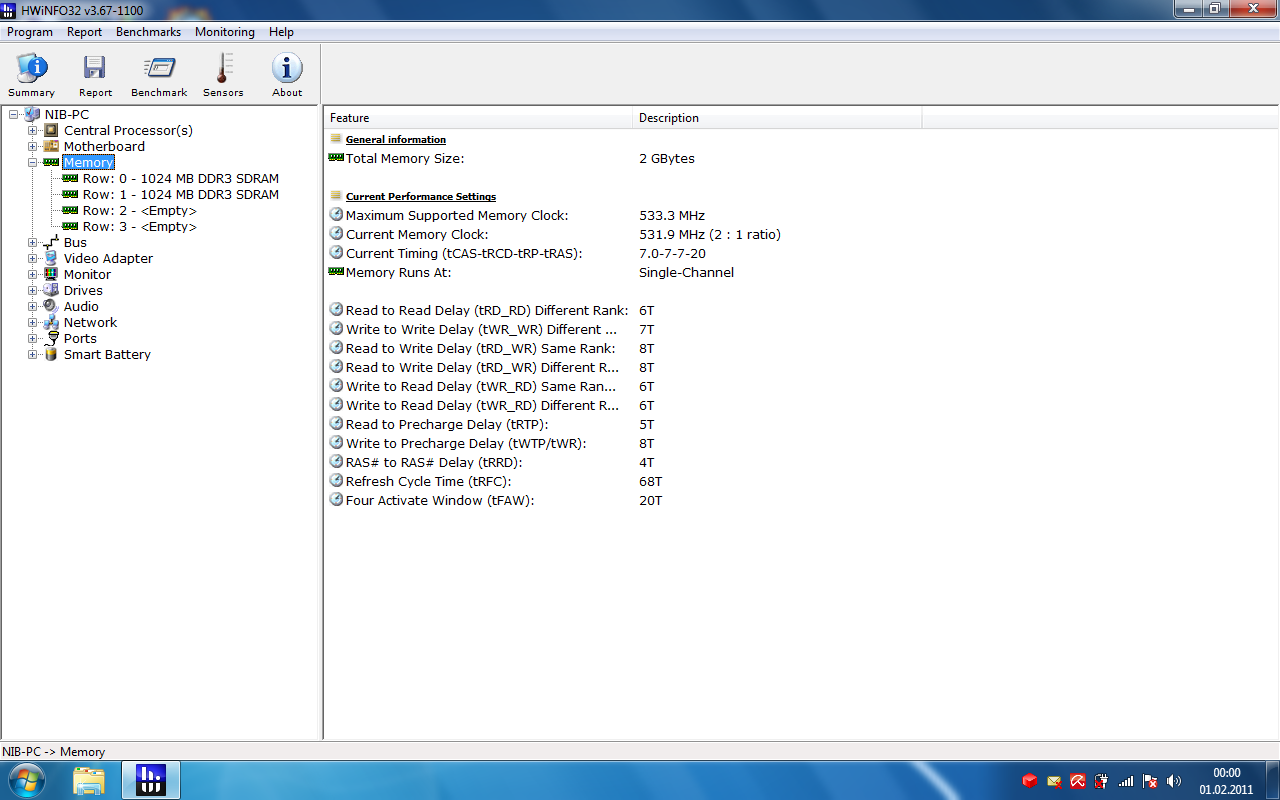This screenshot has height=800, width=1280.
Task: Select Row: 1 - 1024 MB DDR3 SDRAM
Action: (x=181, y=195)
